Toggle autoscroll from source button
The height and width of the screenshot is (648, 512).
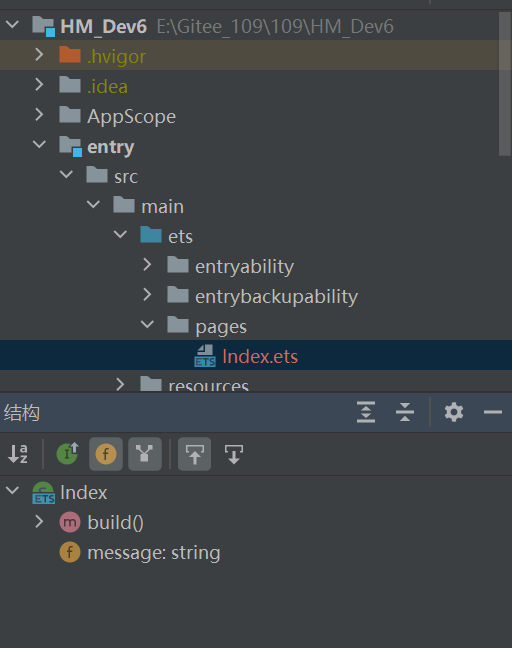(x=234, y=454)
